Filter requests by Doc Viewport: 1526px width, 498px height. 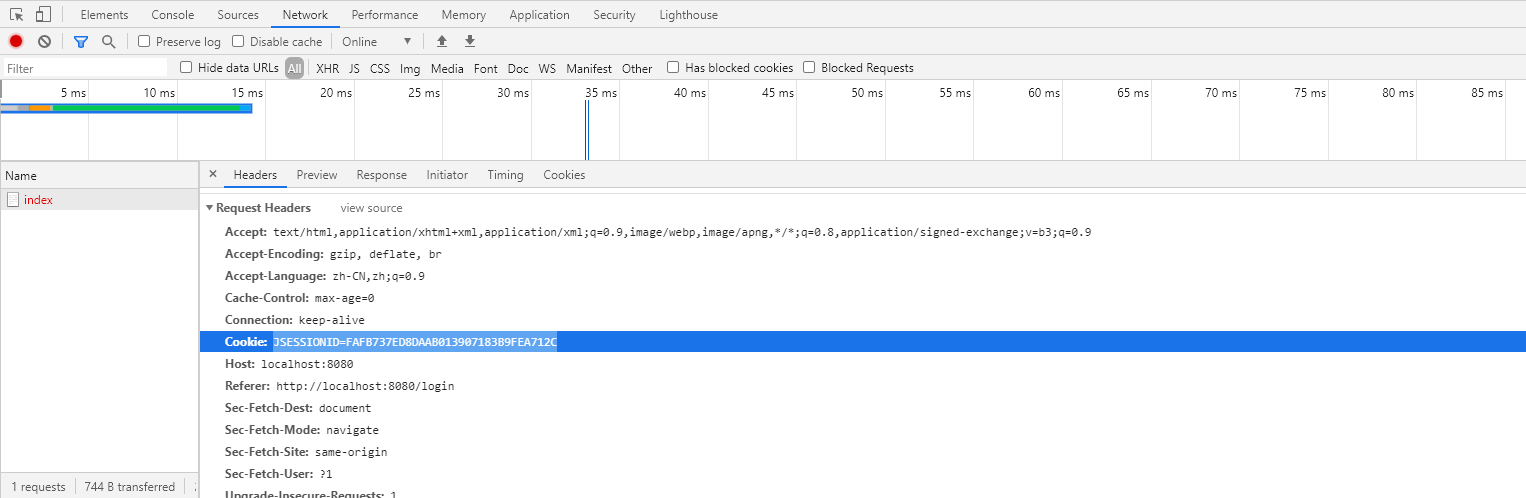(518, 68)
